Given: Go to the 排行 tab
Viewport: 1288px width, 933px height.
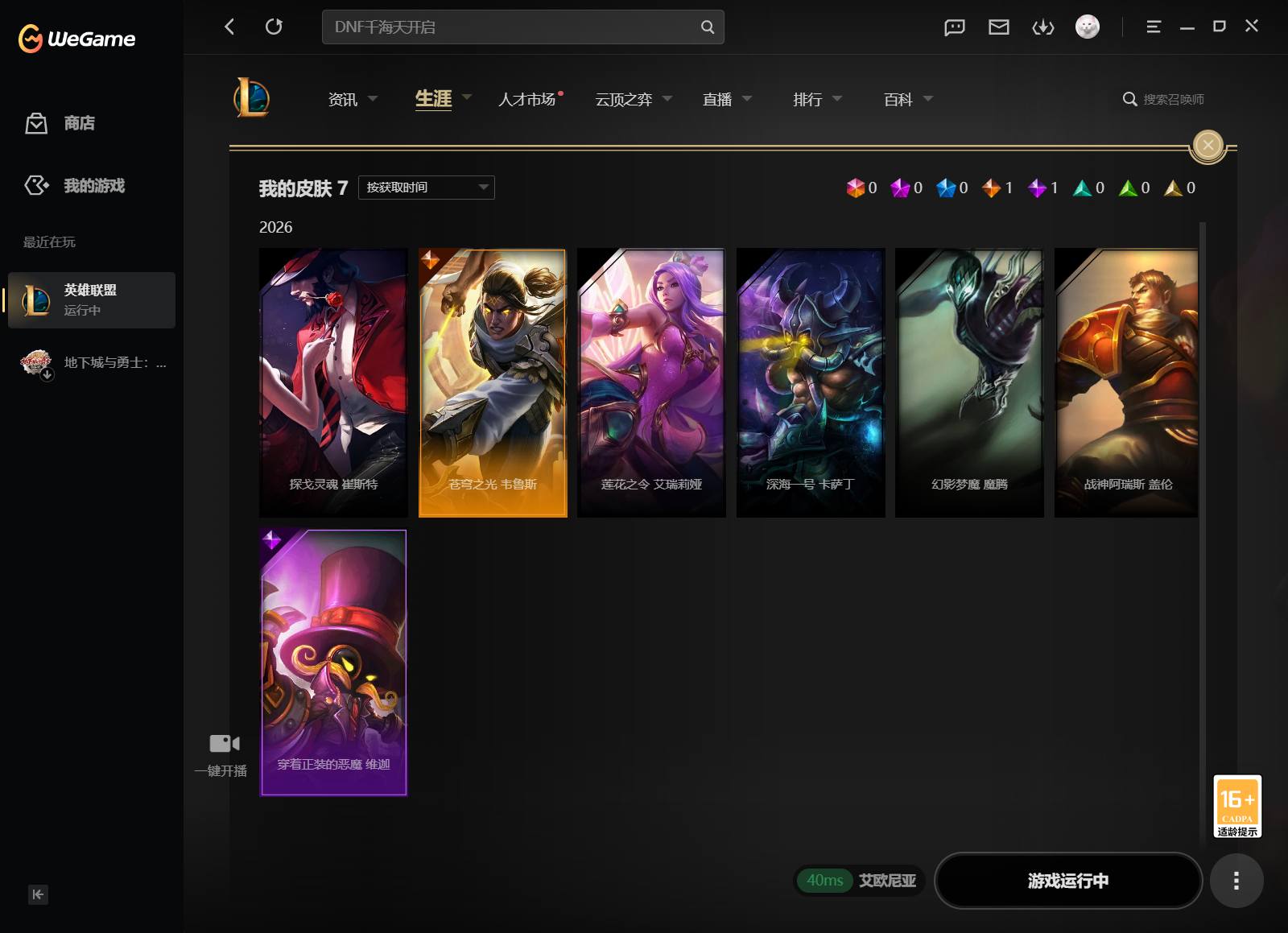Looking at the screenshot, I should [x=807, y=99].
